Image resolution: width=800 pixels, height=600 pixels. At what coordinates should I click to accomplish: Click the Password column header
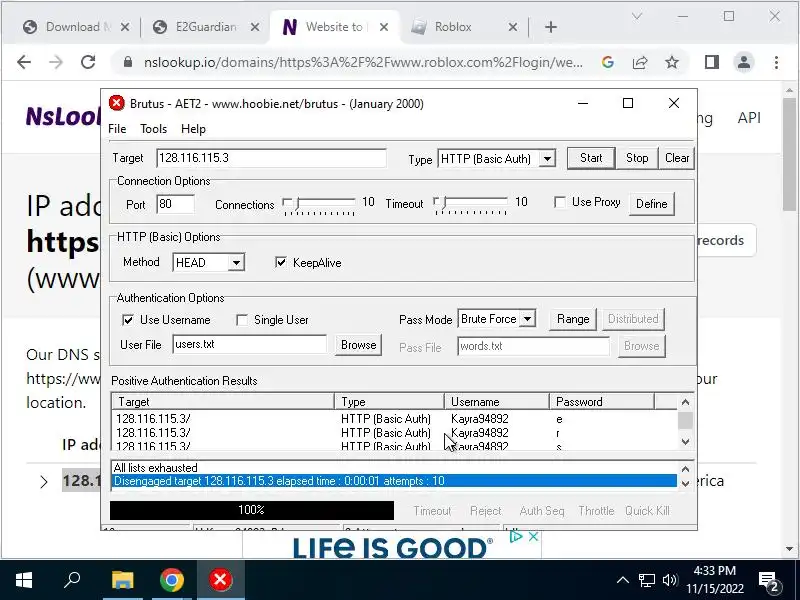[602, 402]
